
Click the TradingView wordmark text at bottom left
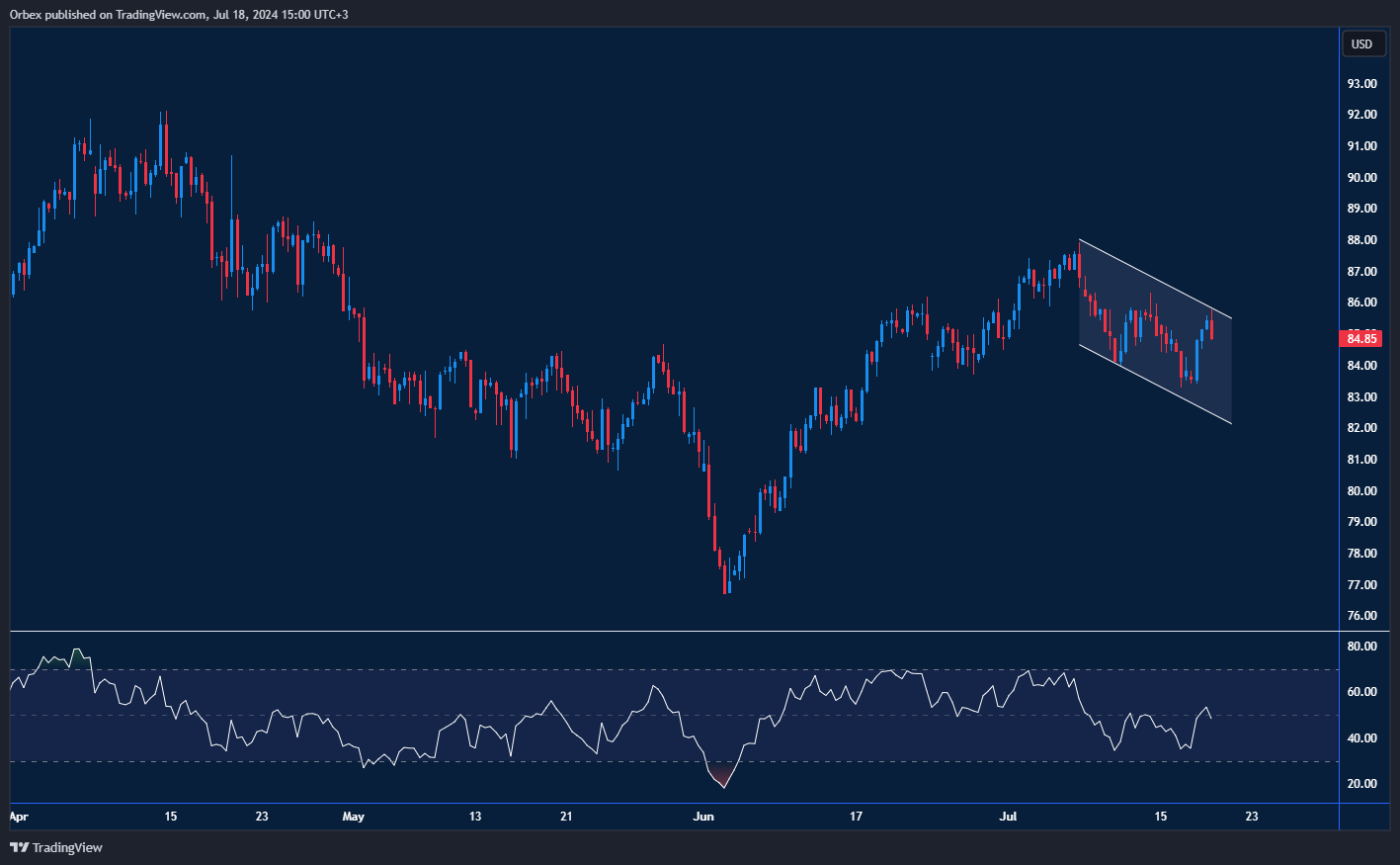click(67, 847)
